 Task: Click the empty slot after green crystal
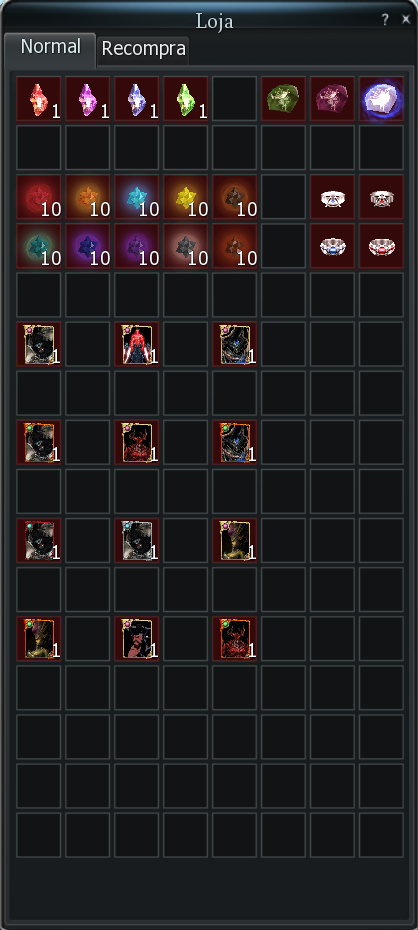point(234,98)
